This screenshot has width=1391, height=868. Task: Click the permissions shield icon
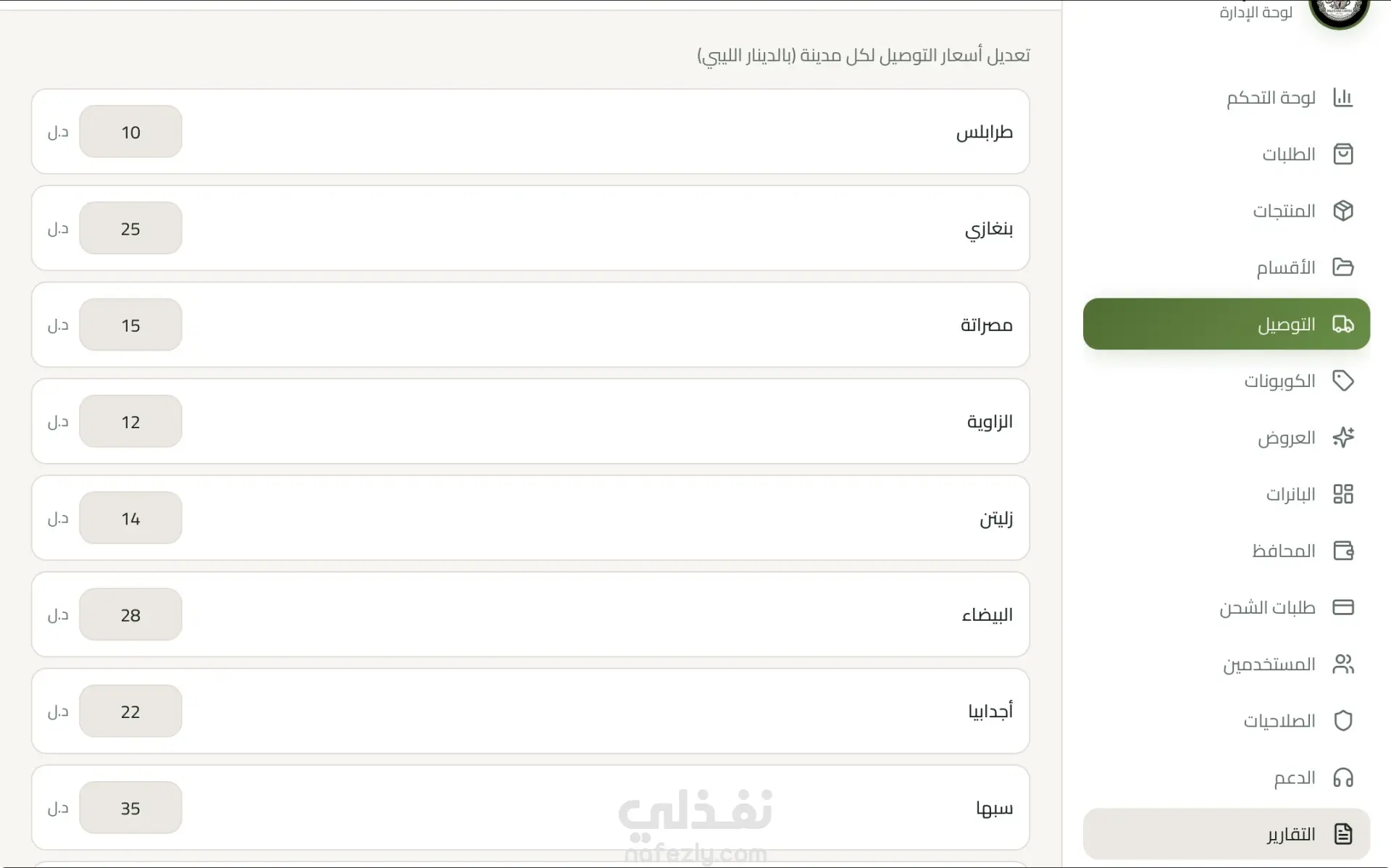pos(1342,721)
